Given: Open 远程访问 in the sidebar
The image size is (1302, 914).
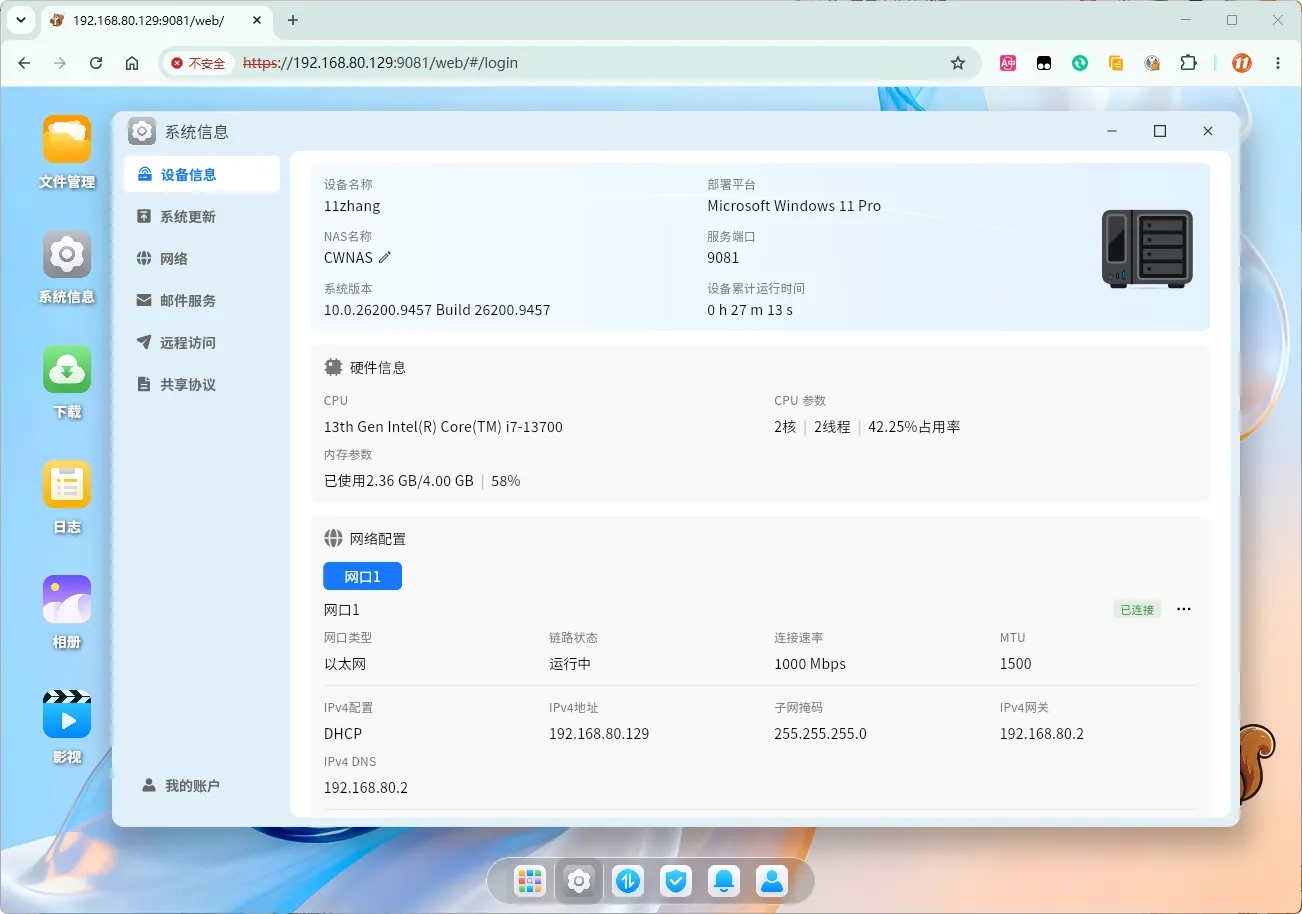Looking at the screenshot, I should 202,342.
